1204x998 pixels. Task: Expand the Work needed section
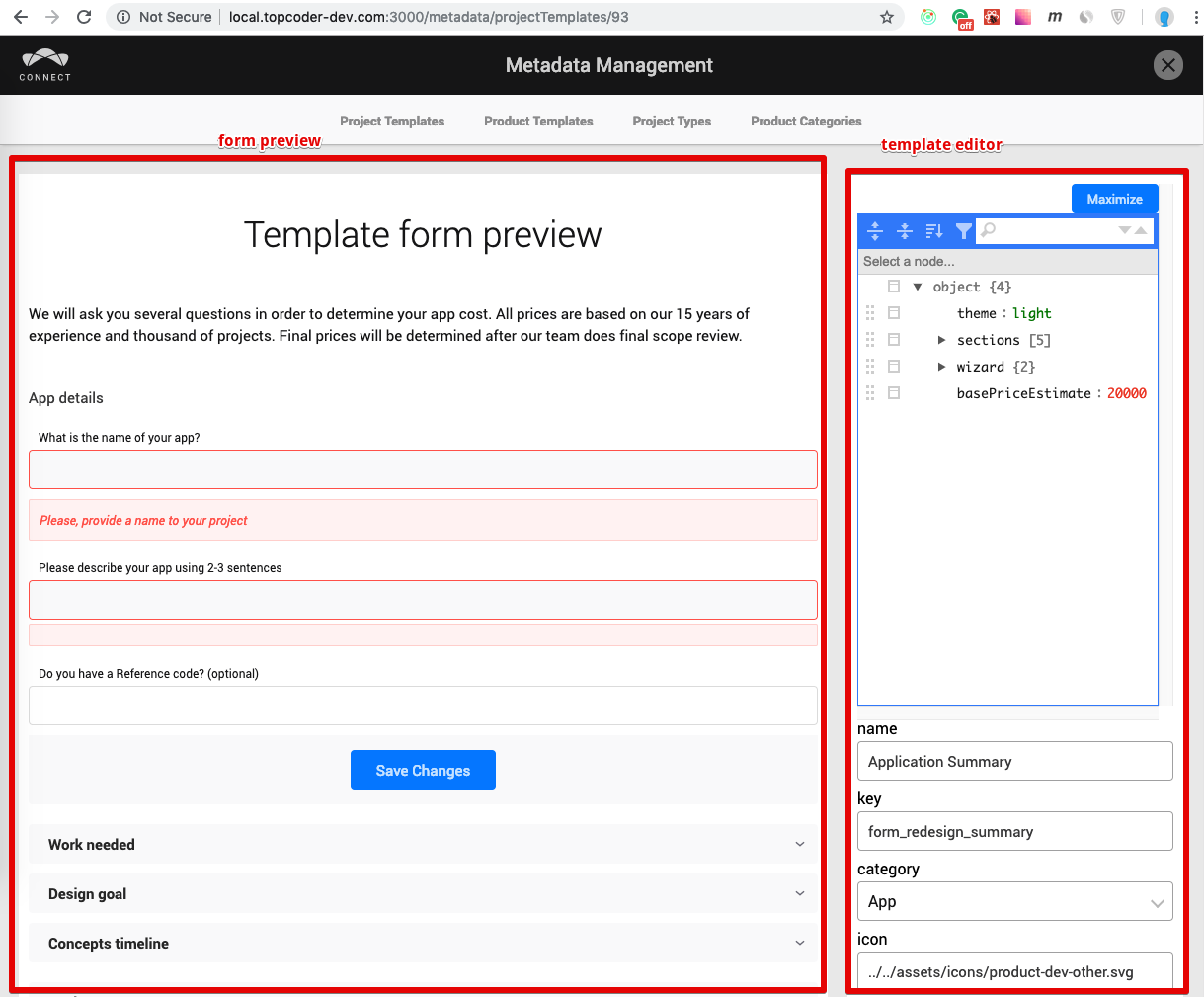tap(423, 845)
